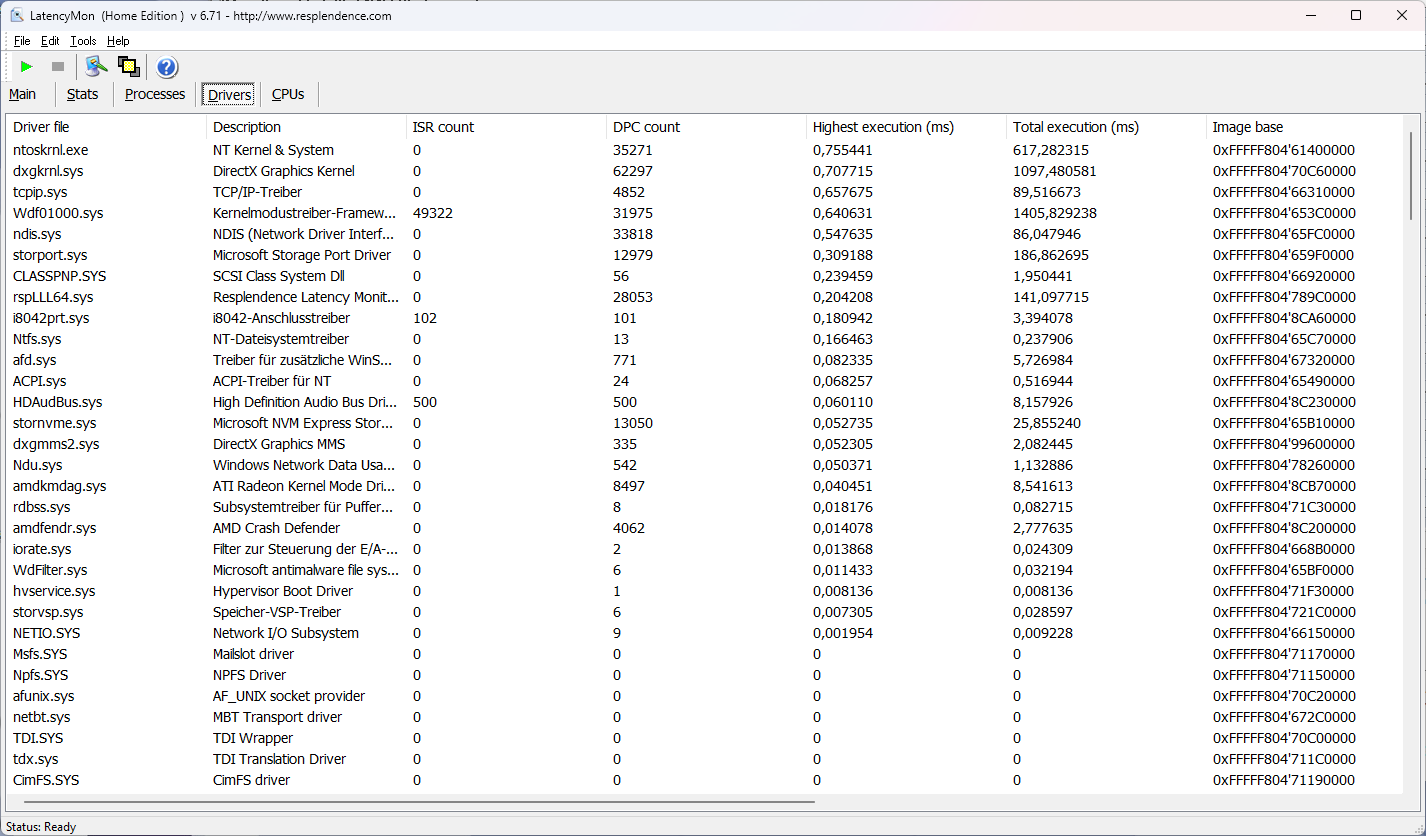This screenshot has height=836, width=1426.
Task: Click the total execution value 1405,829238
Action: coord(1055,213)
